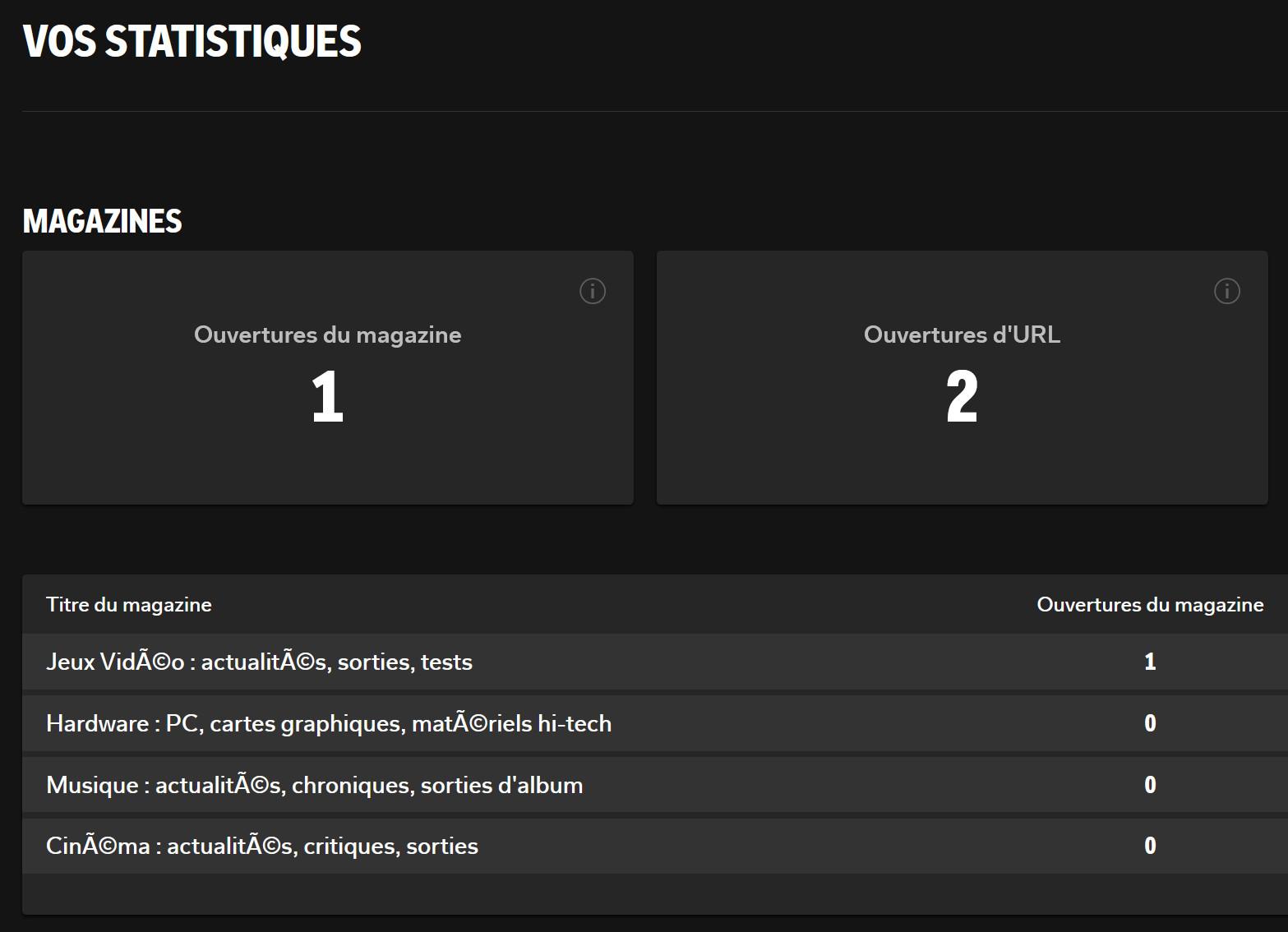This screenshot has height=932, width=1288.
Task: Select the Ouvertures du magazine card label
Action: tap(327, 335)
